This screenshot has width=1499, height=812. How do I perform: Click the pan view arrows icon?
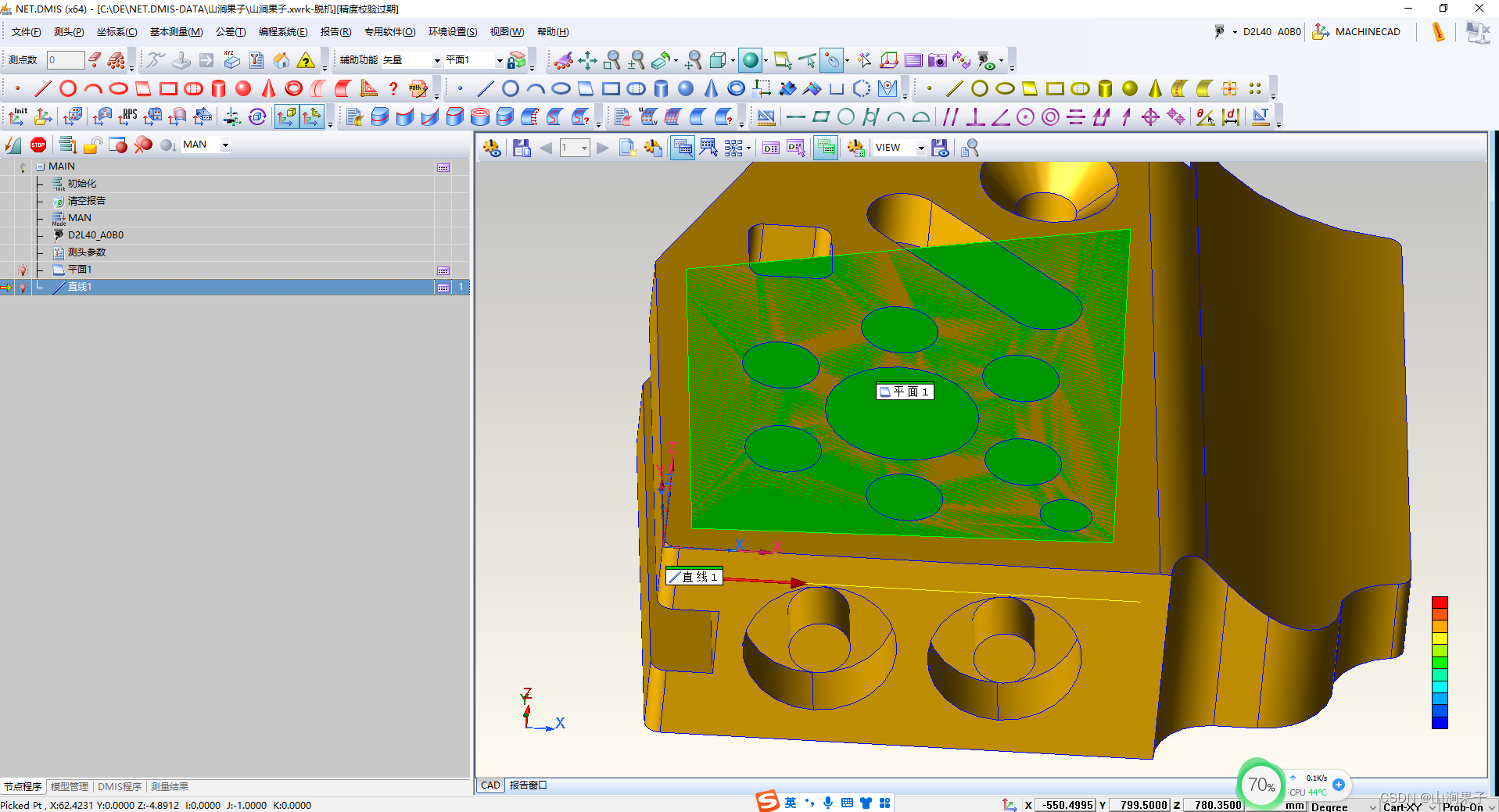point(587,60)
